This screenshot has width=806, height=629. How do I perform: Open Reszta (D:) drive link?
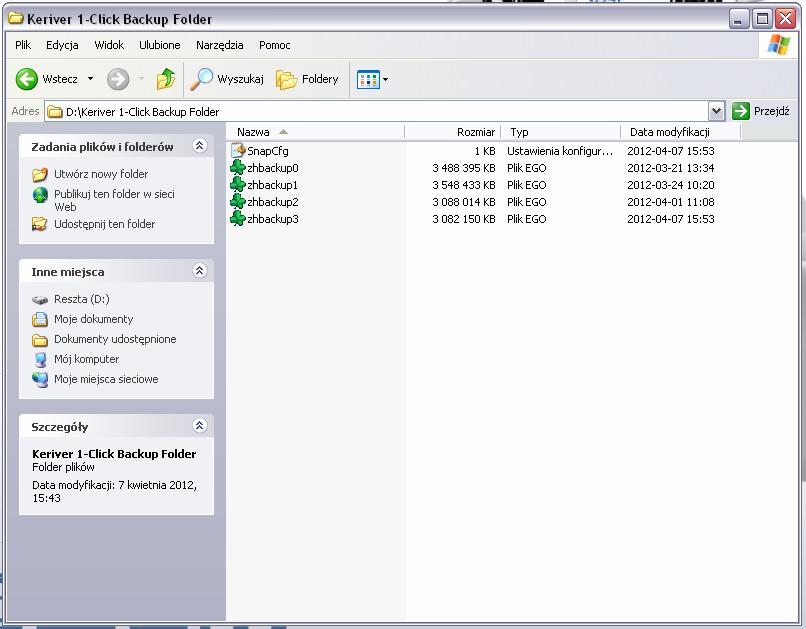pyautogui.click(x=82, y=299)
